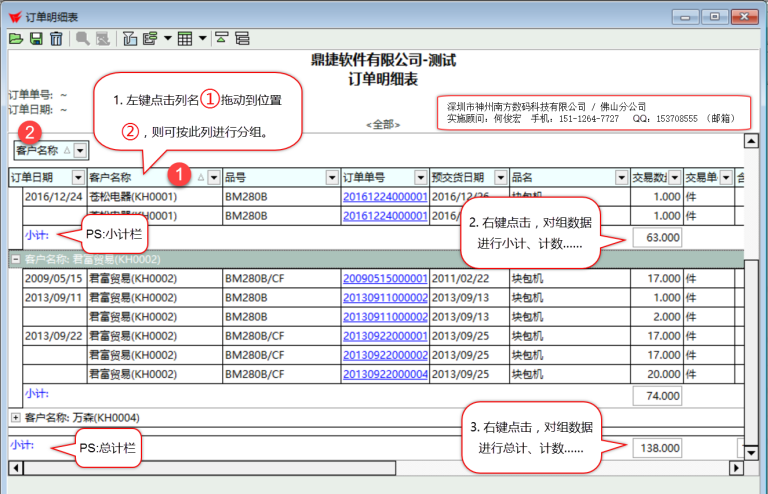Select subtotal value 74.000
768x494 pixels.
point(657,396)
